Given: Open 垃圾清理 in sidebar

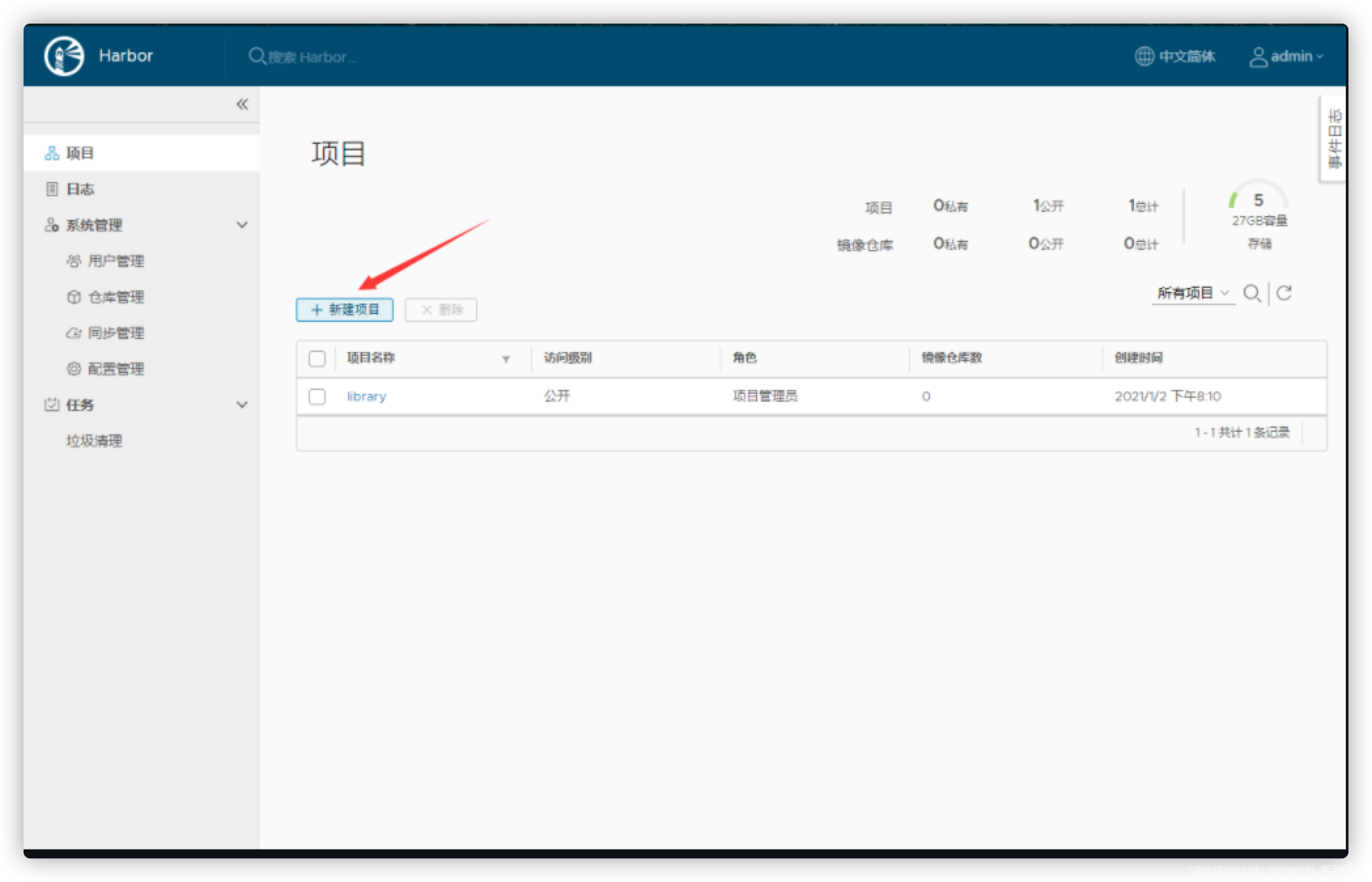Looking at the screenshot, I should click(x=94, y=441).
